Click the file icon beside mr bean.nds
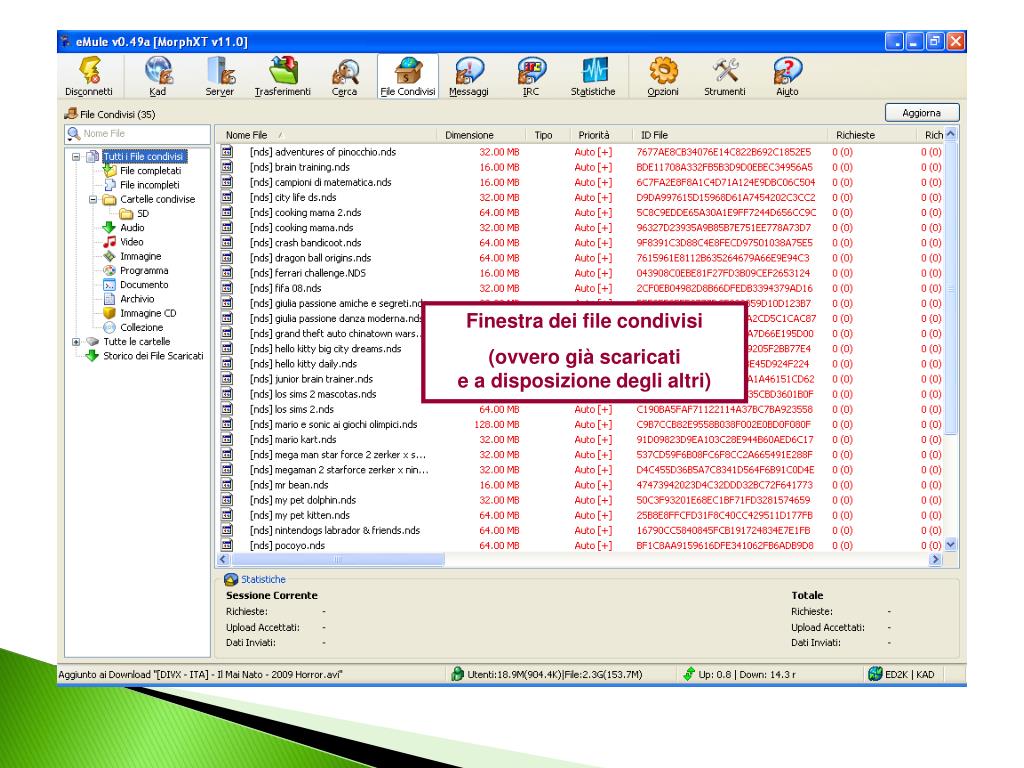Image resolution: width=1024 pixels, height=768 pixels. pyautogui.click(x=227, y=485)
